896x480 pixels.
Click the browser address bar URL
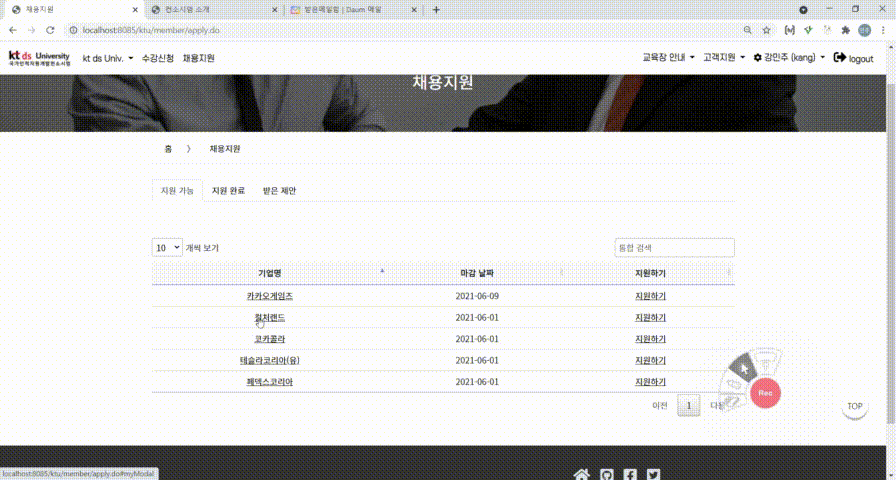coord(151,30)
